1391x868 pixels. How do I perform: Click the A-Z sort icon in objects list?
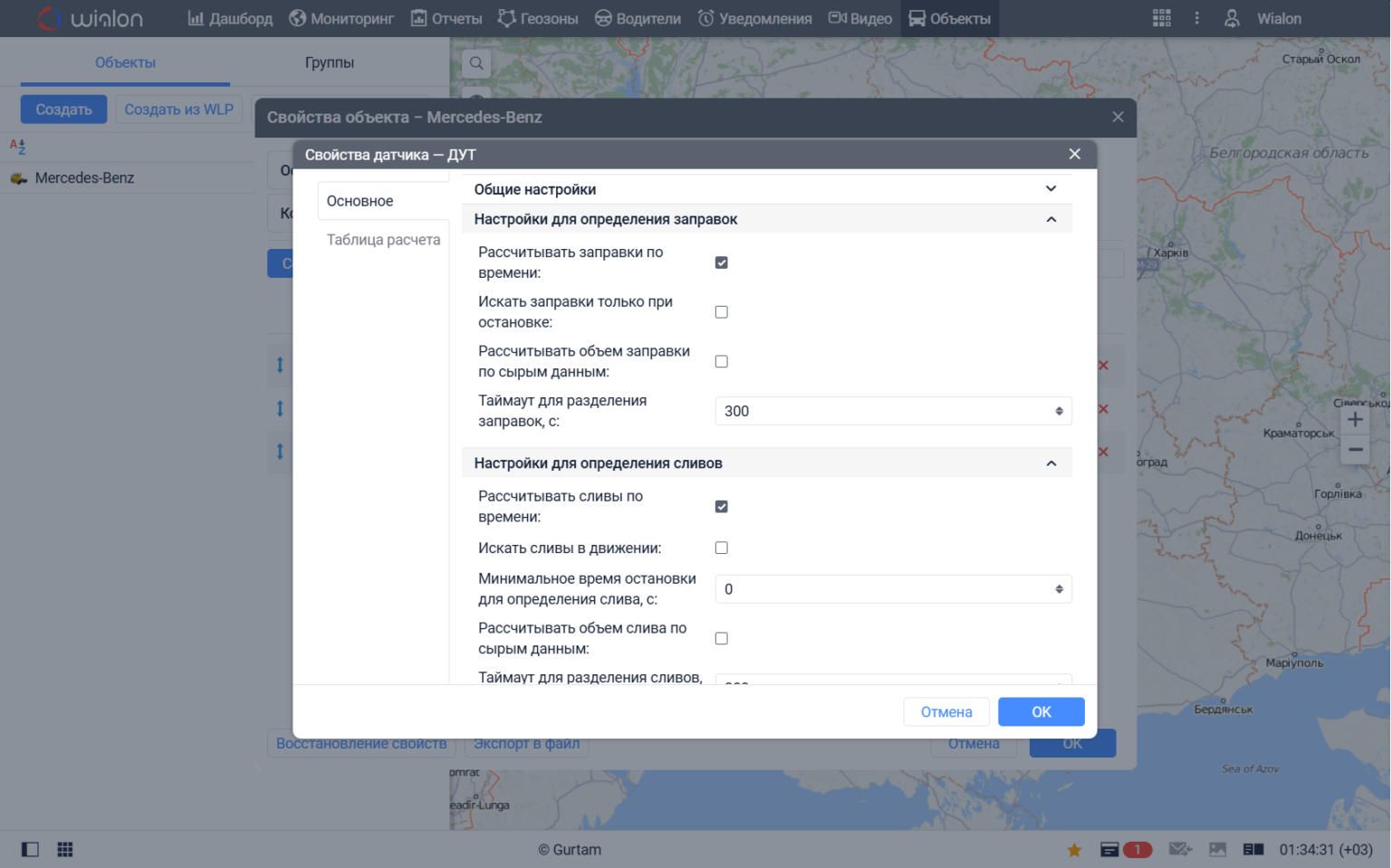point(17,147)
